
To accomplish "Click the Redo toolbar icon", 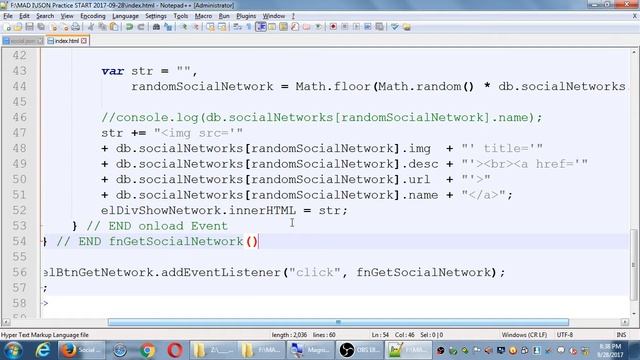I will 141,27.
